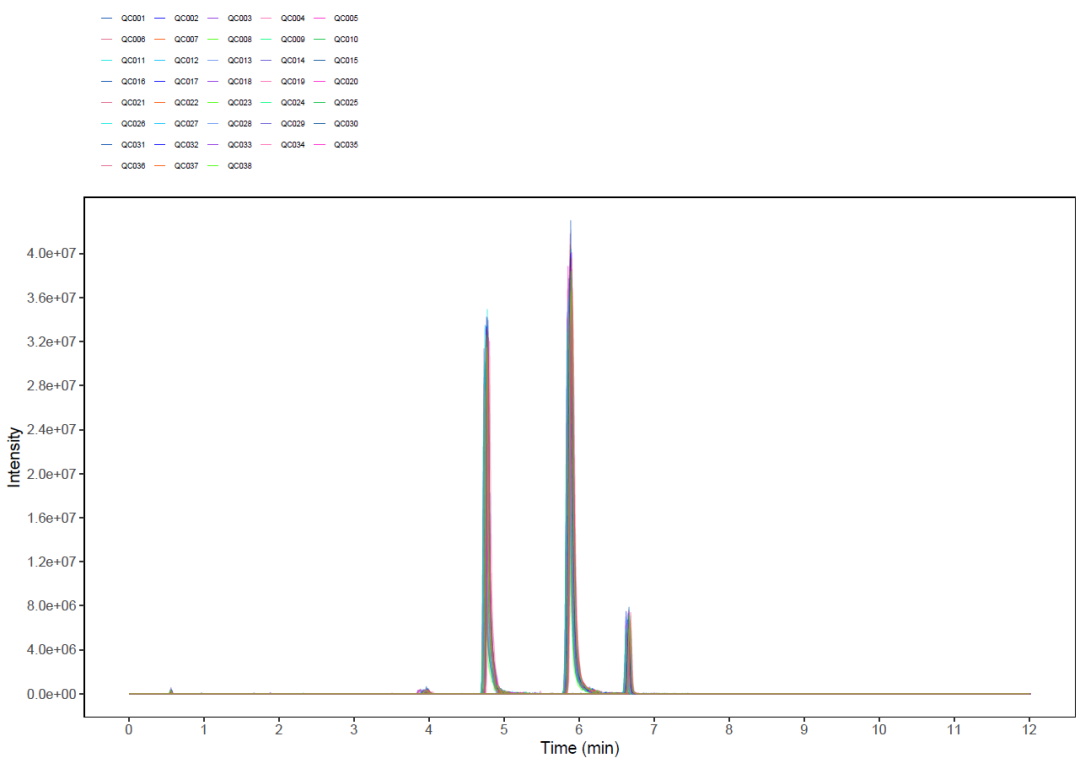The height and width of the screenshot is (758, 1080).
Task: Click the tallest peak's apex near 5.9 min
Action: (x=571, y=222)
